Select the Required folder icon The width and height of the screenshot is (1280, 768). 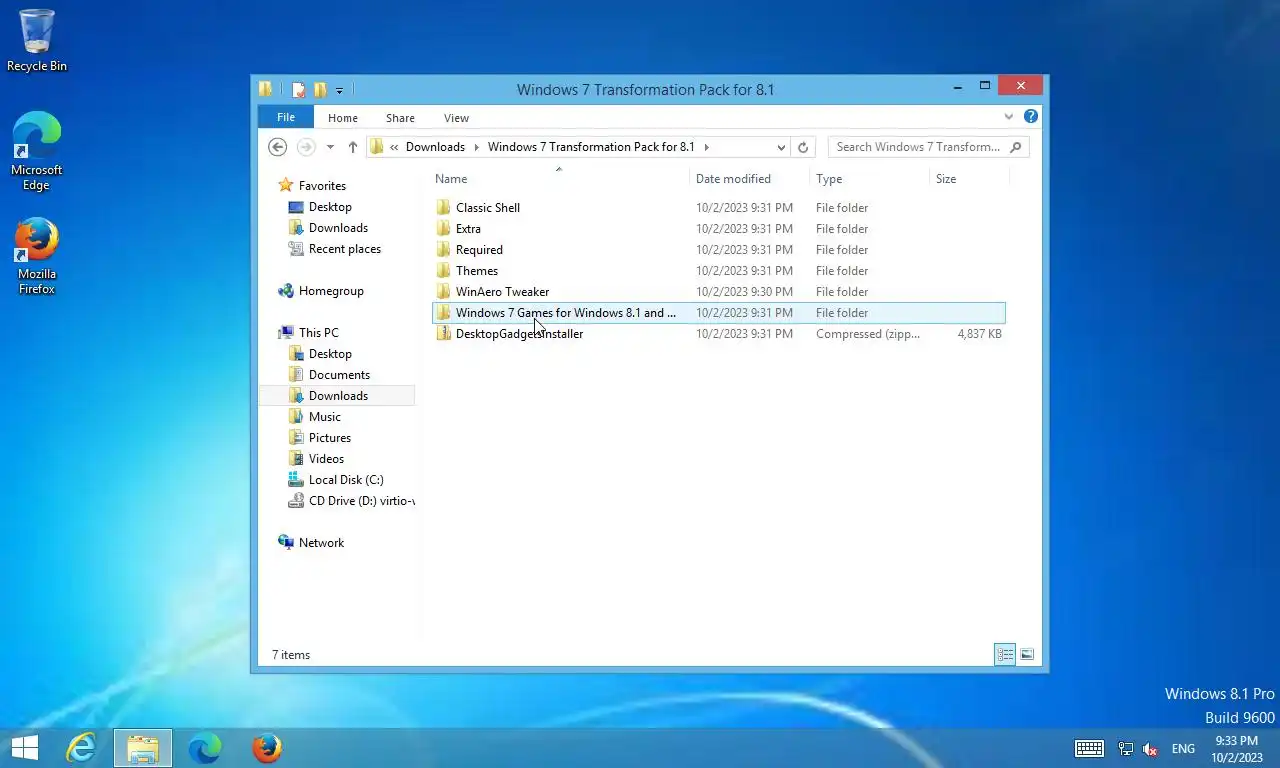444,250
